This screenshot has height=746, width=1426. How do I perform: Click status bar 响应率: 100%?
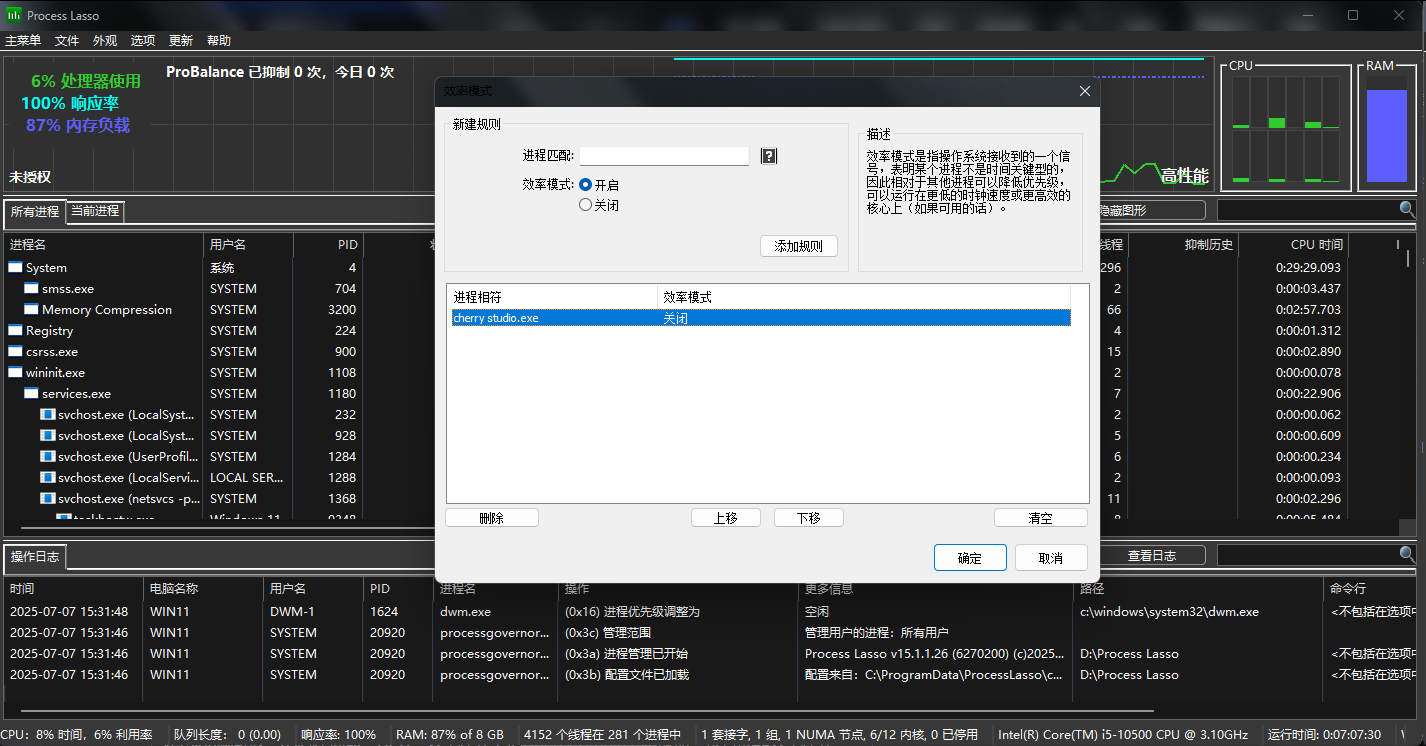click(339, 735)
